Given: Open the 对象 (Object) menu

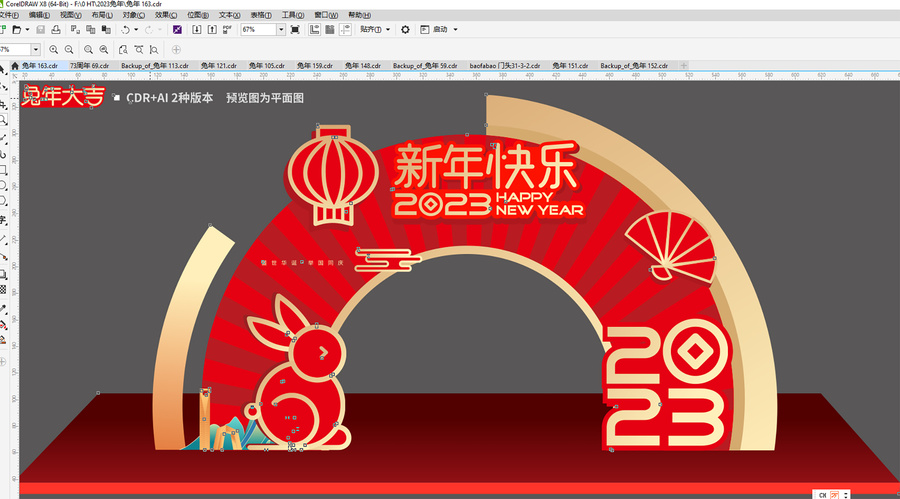Looking at the screenshot, I should coord(134,15).
